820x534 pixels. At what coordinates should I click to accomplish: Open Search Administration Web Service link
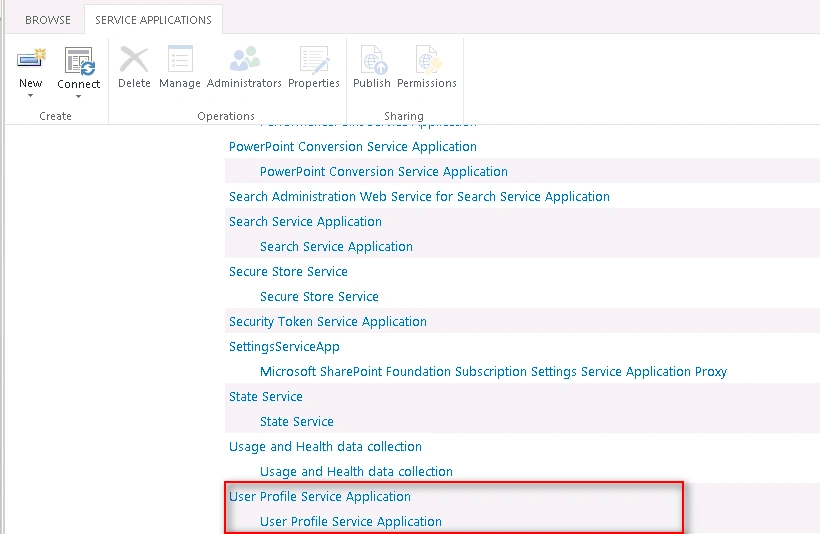coord(419,197)
